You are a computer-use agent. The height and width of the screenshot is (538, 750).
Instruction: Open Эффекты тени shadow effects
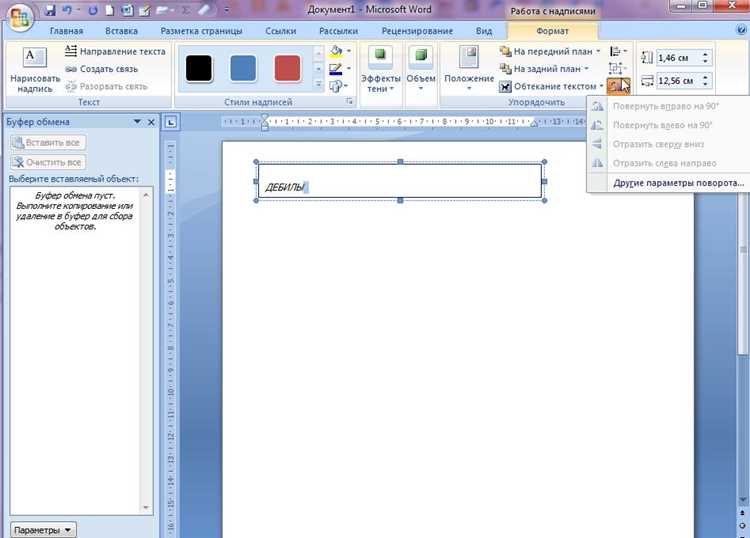click(380, 69)
